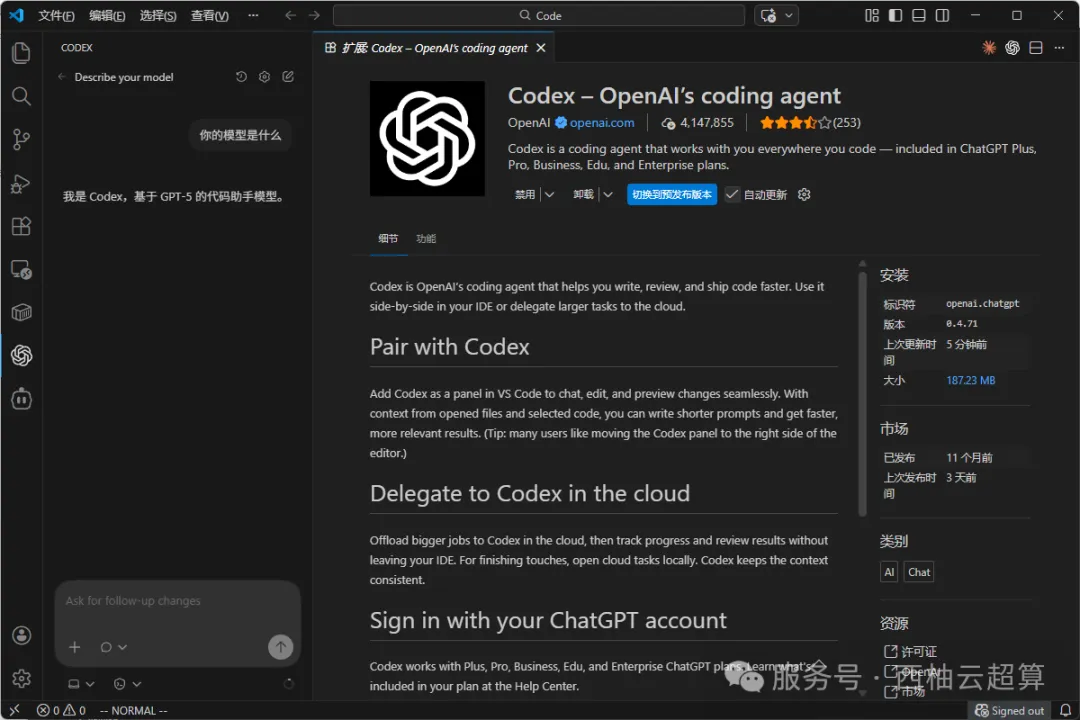1080x720 pixels.
Task: Toggle primary side bar visibility
Action: pos(895,15)
